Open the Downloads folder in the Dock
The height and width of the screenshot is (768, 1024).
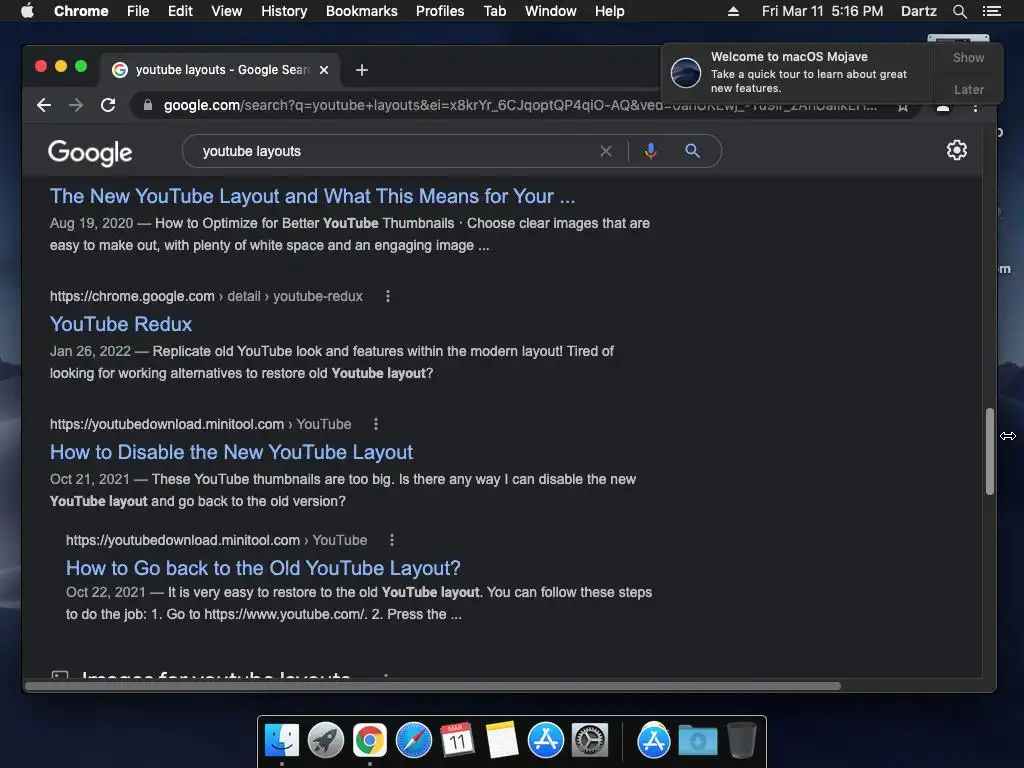[x=697, y=741]
